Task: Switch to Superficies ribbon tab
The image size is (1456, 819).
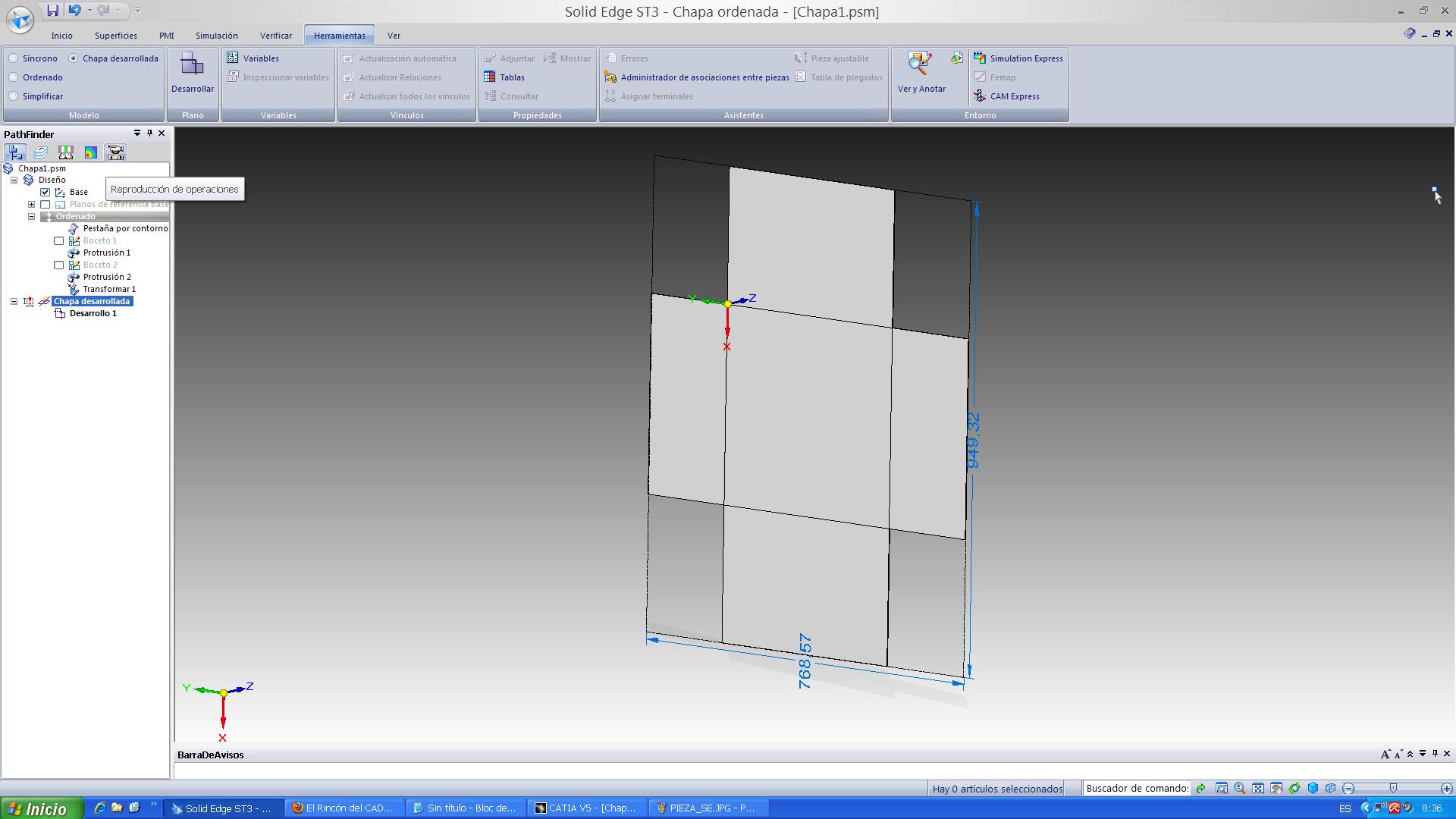Action: [113, 35]
